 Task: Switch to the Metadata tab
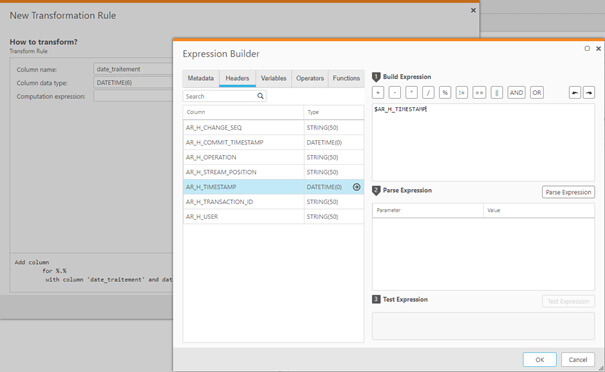click(x=201, y=78)
